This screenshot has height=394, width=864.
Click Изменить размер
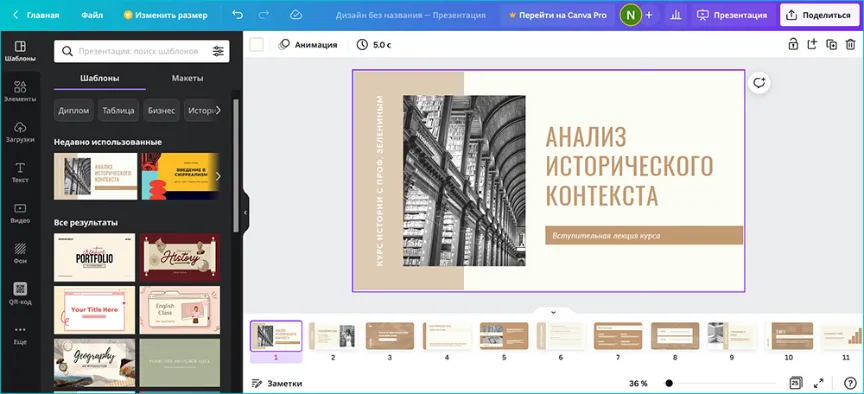tap(165, 15)
